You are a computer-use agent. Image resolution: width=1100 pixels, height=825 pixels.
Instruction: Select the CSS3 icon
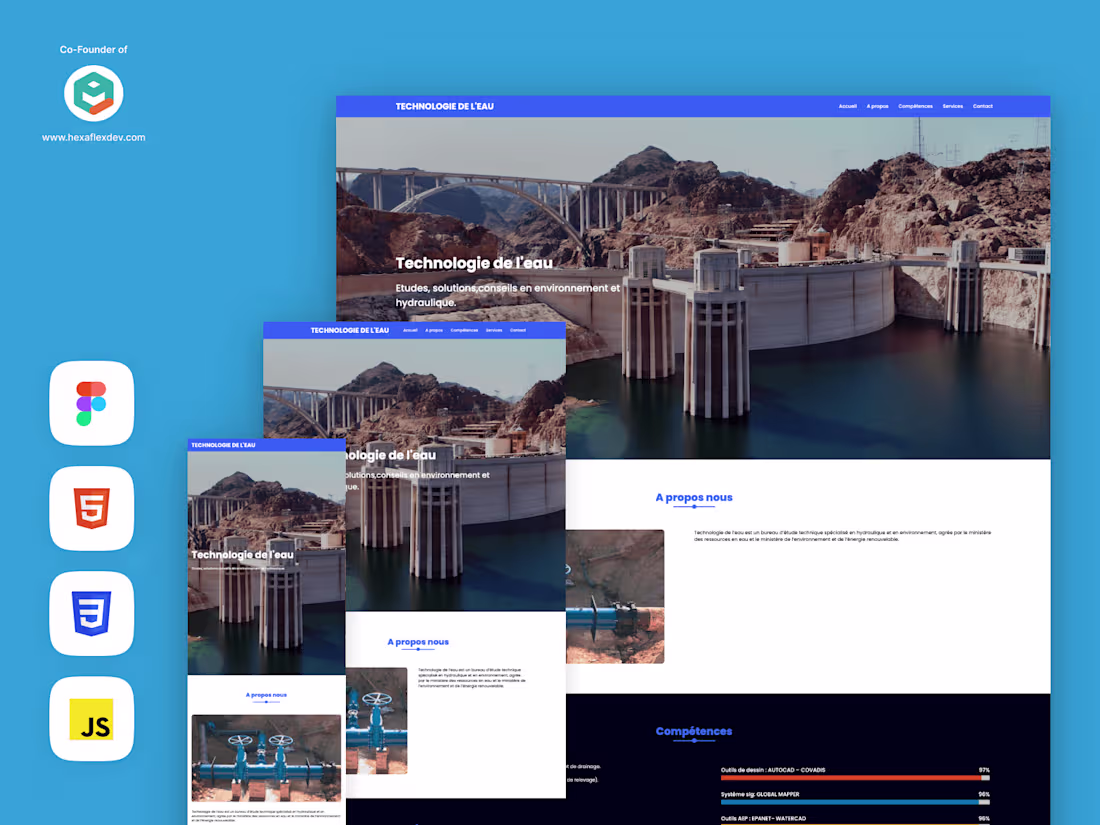tap(91, 613)
